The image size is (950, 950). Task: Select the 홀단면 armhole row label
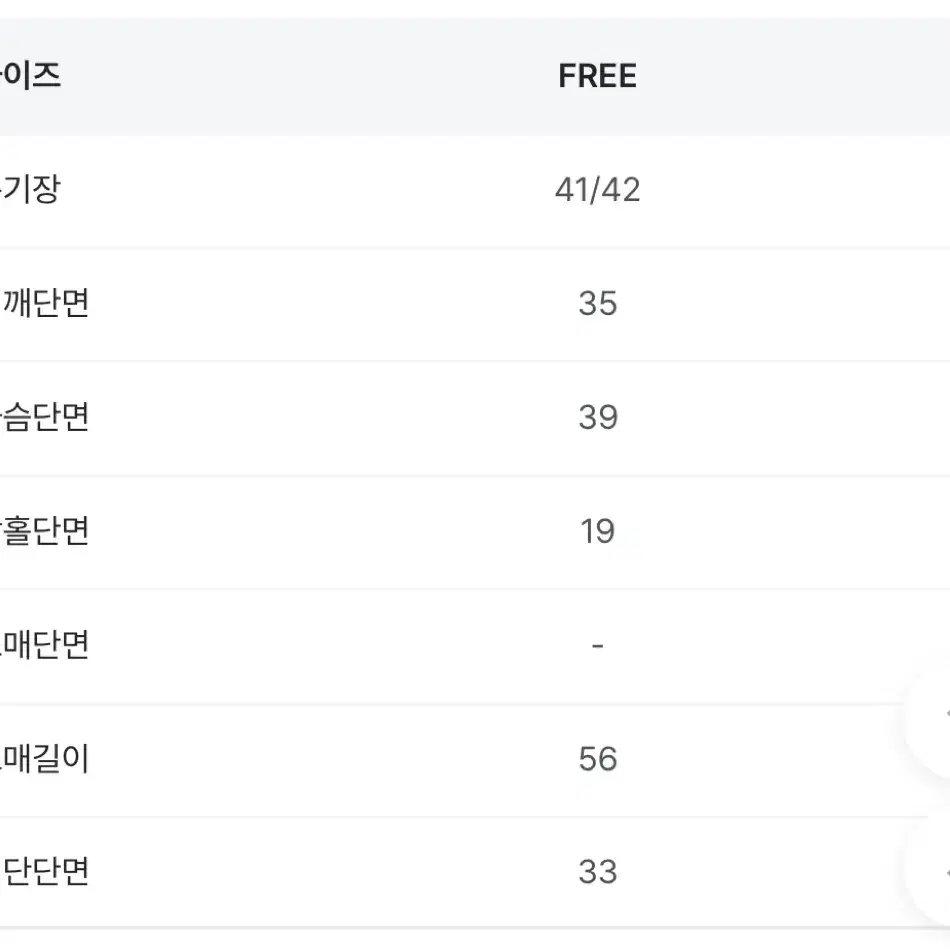click(45, 531)
